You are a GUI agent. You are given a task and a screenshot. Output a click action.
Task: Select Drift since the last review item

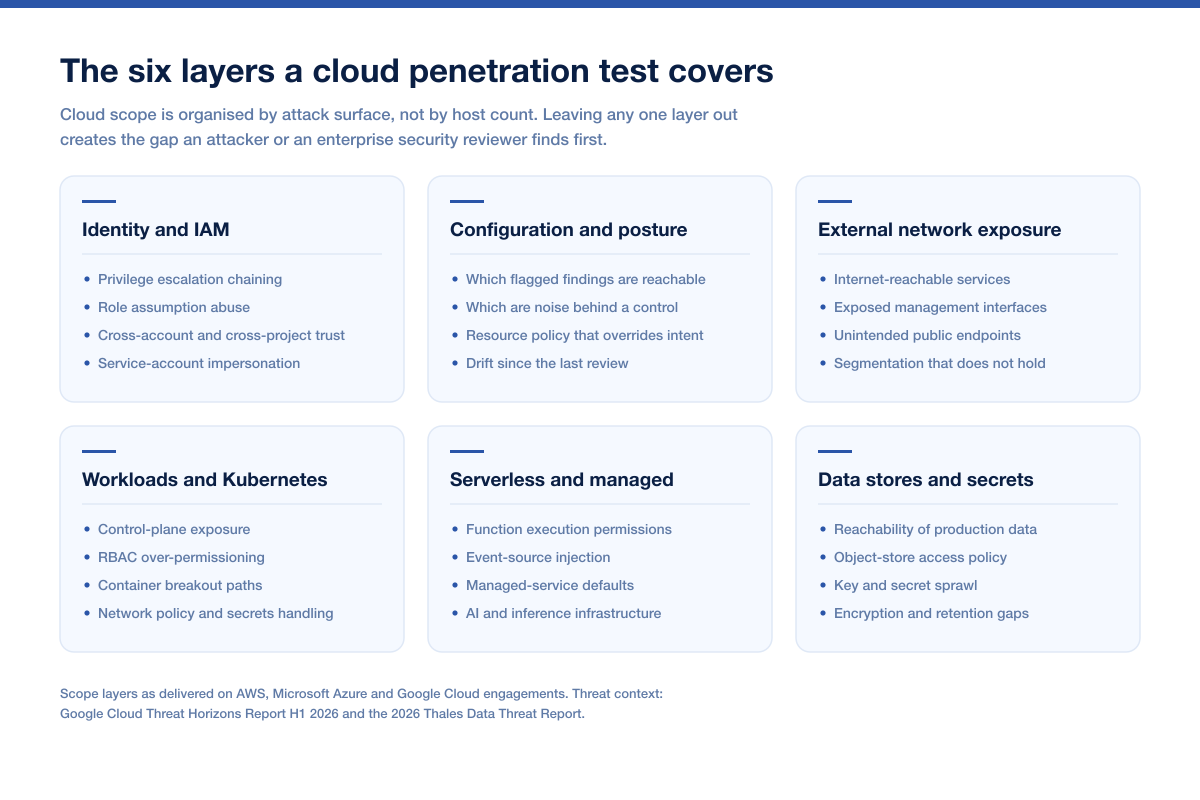coord(547,364)
